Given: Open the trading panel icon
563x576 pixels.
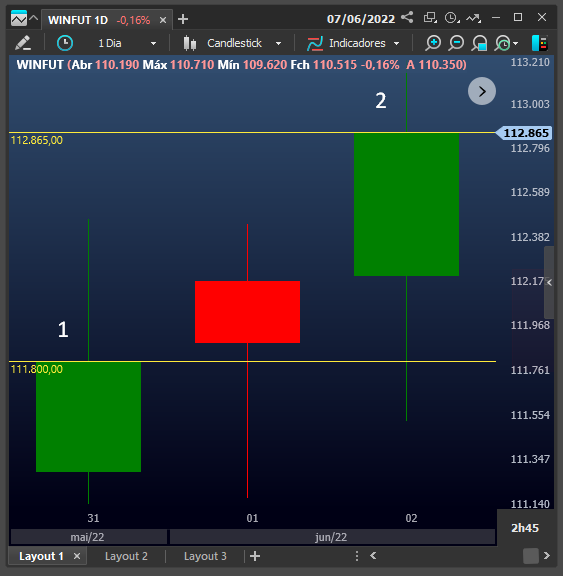Looking at the screenshot, I should (540, 43).
